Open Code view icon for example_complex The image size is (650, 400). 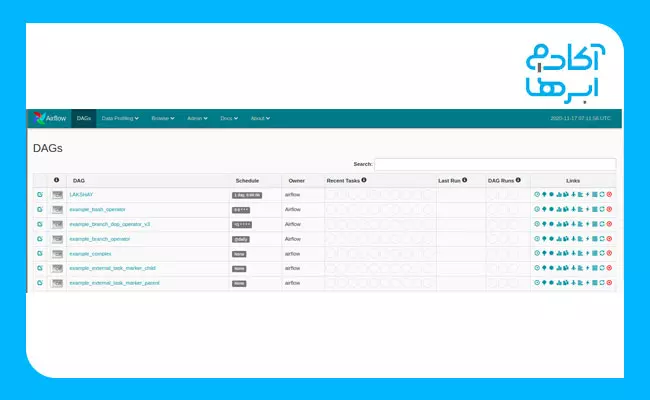click(587, 254)
